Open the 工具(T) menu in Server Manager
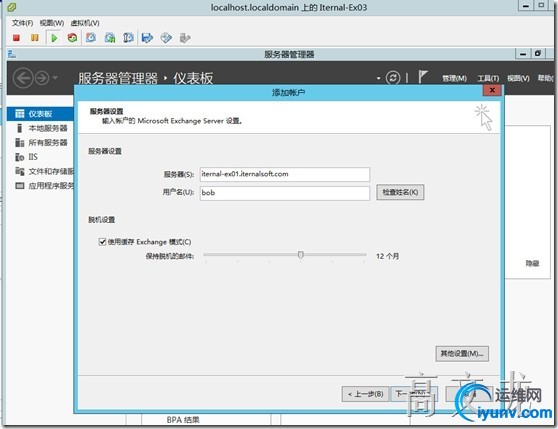This screenshot has width=558, height=429. [x=488, y=78]
